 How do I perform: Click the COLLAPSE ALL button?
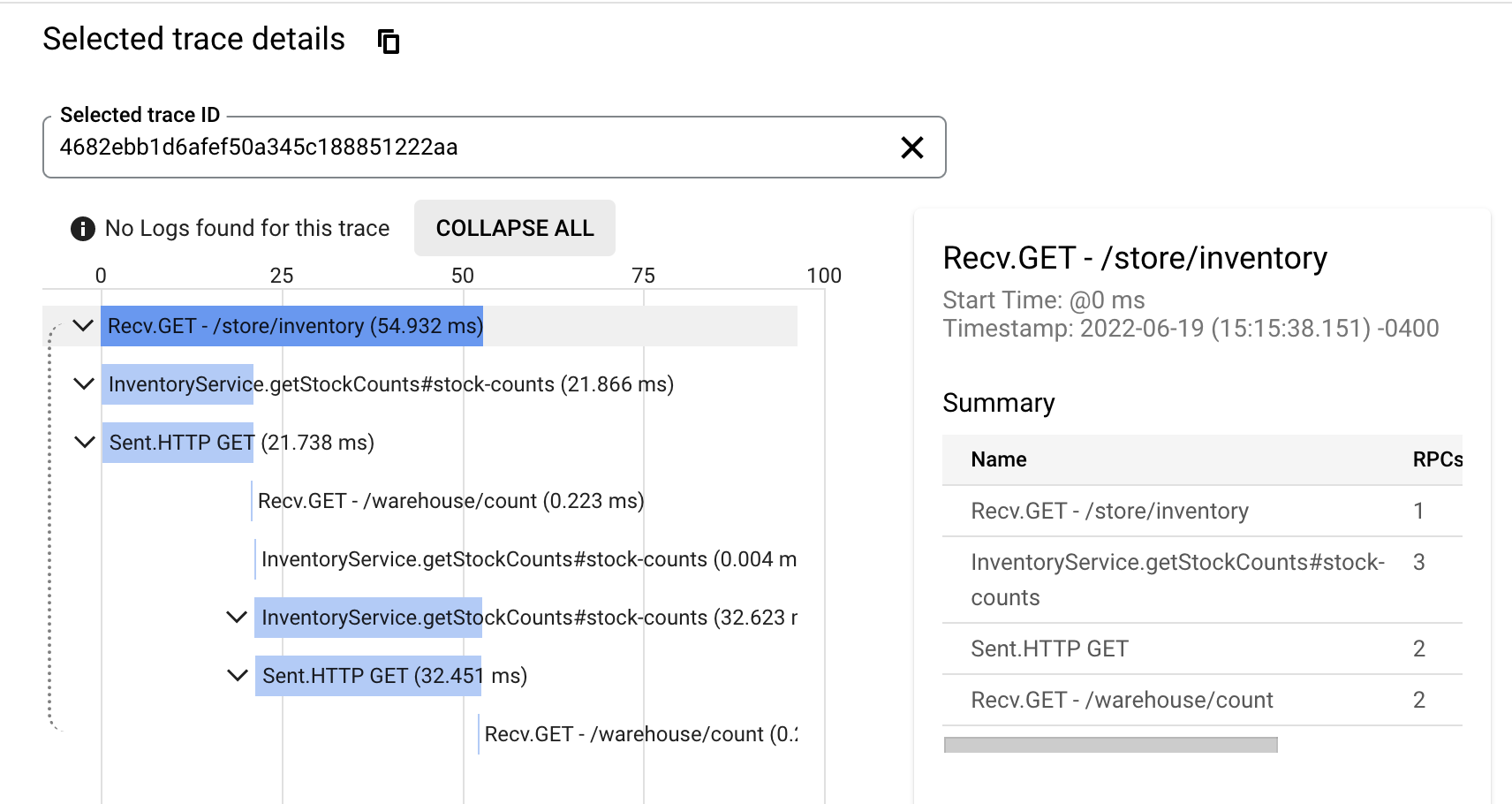coord(515,228)
